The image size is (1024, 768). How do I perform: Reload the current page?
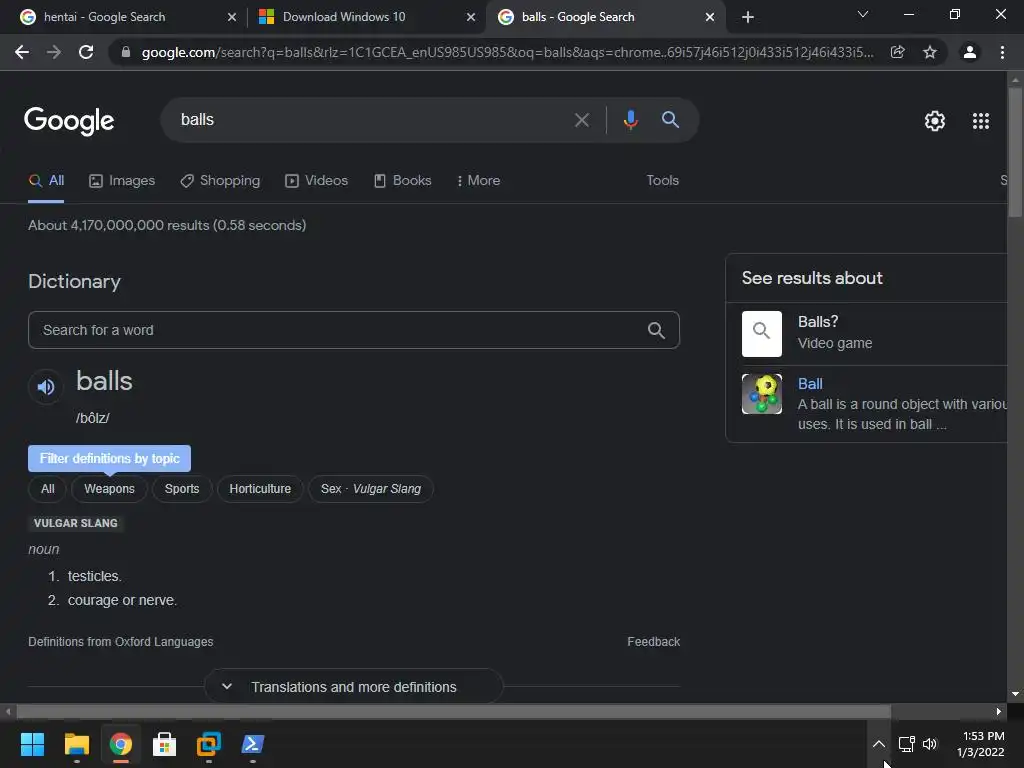[86, 52]
